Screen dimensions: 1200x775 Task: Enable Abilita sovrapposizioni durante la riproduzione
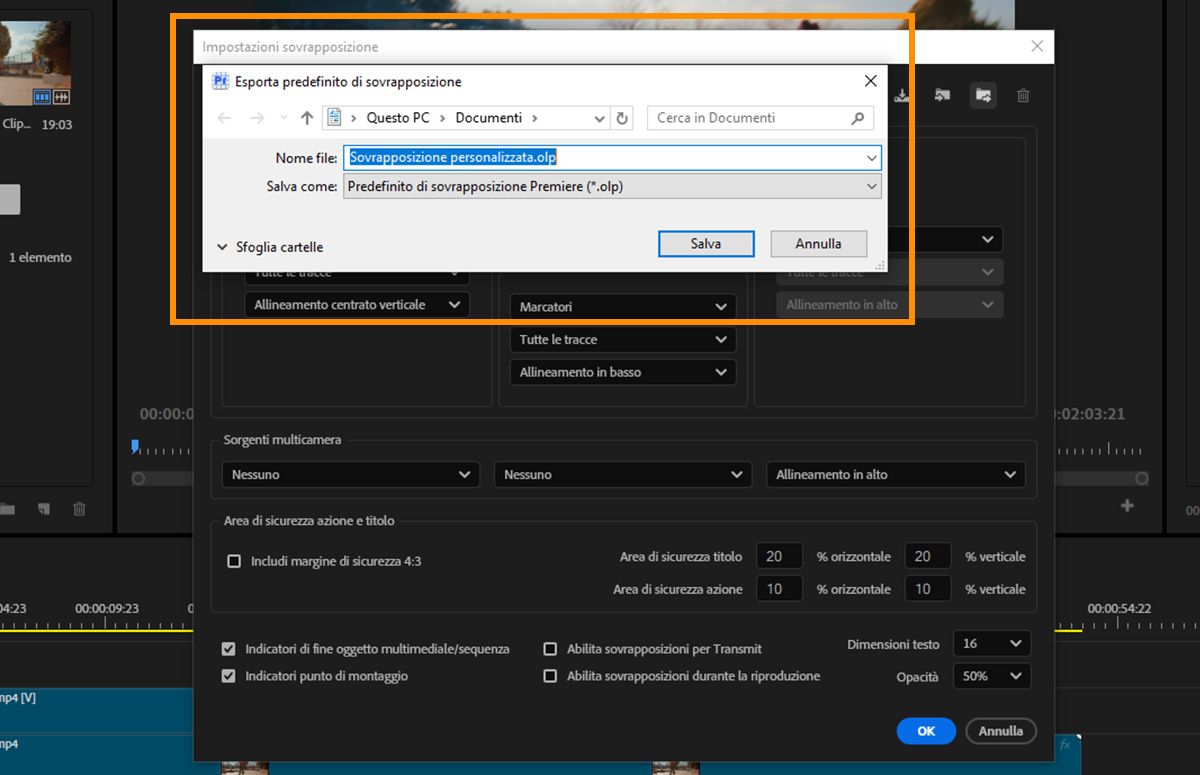point(550,676)
